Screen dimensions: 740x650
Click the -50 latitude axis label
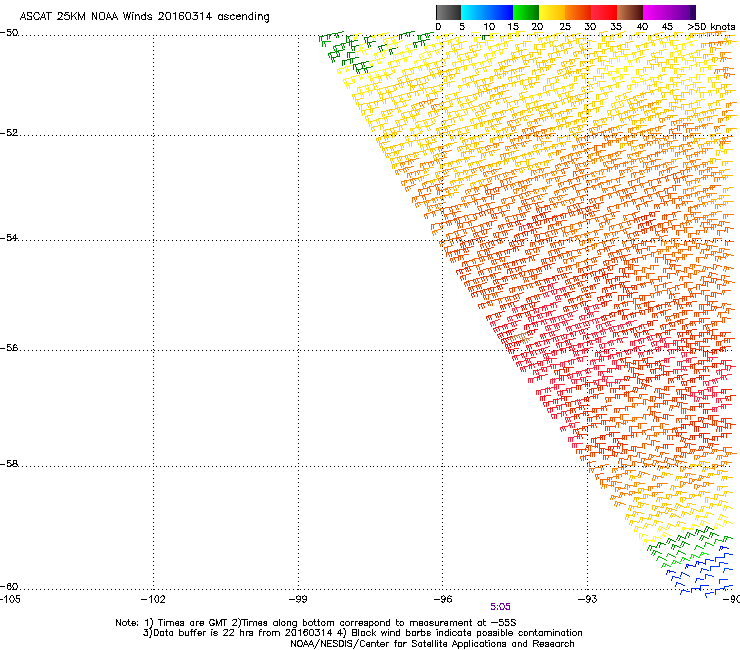coord(9,33)
